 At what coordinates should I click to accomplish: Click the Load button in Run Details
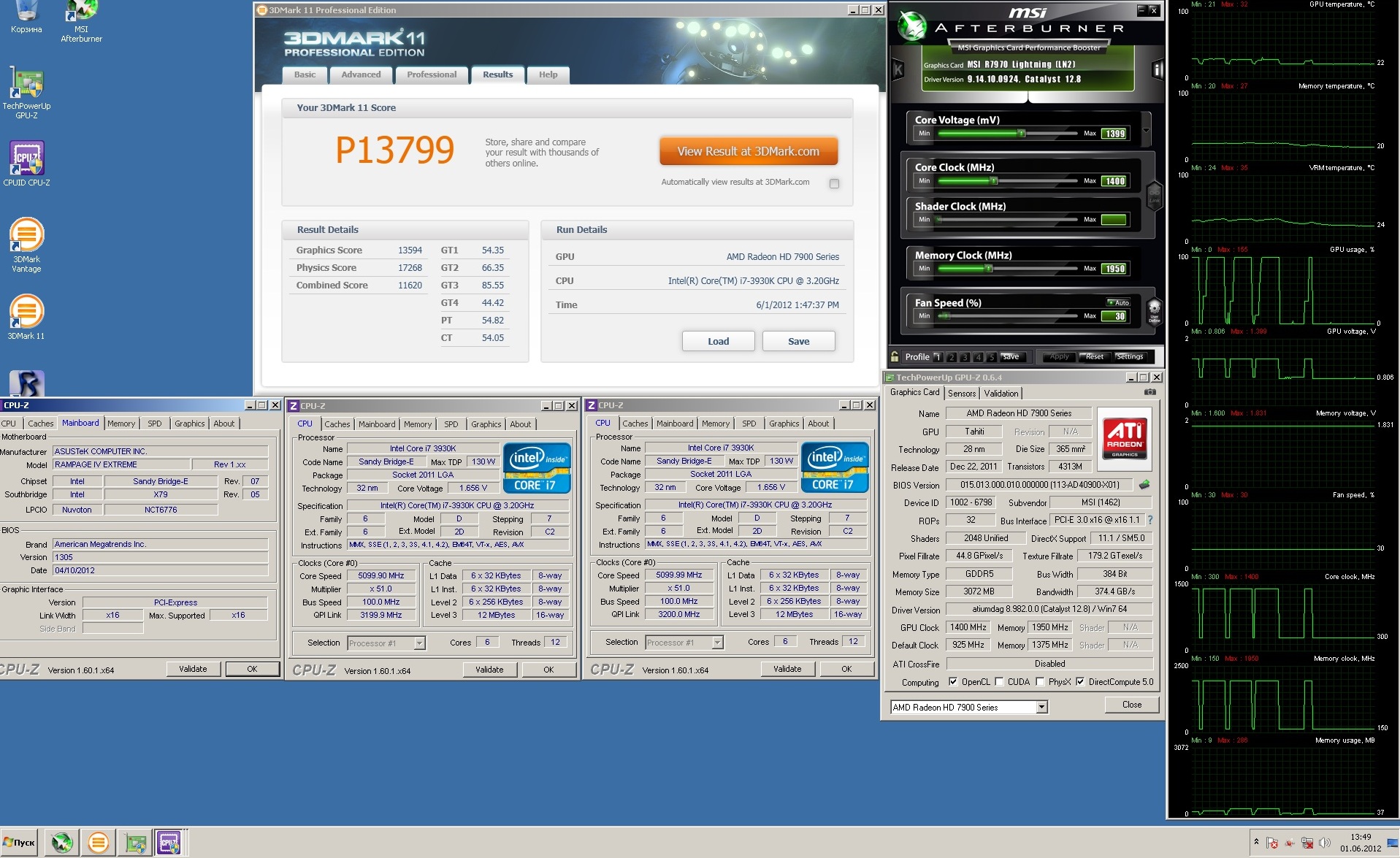718,341
